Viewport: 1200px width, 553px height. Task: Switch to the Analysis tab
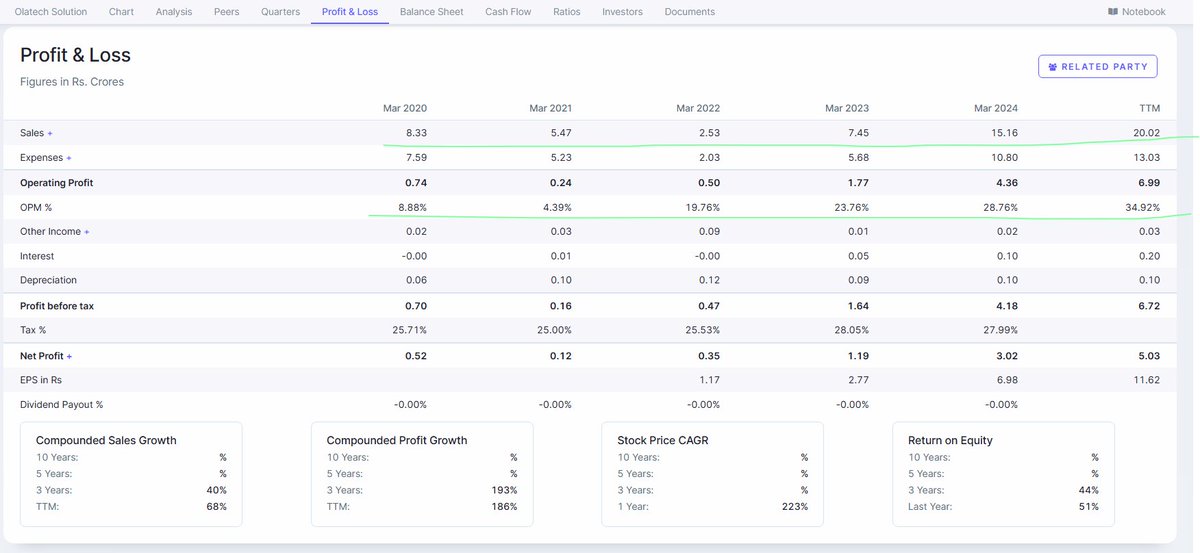pyautogui.click(x=174, y=12)
